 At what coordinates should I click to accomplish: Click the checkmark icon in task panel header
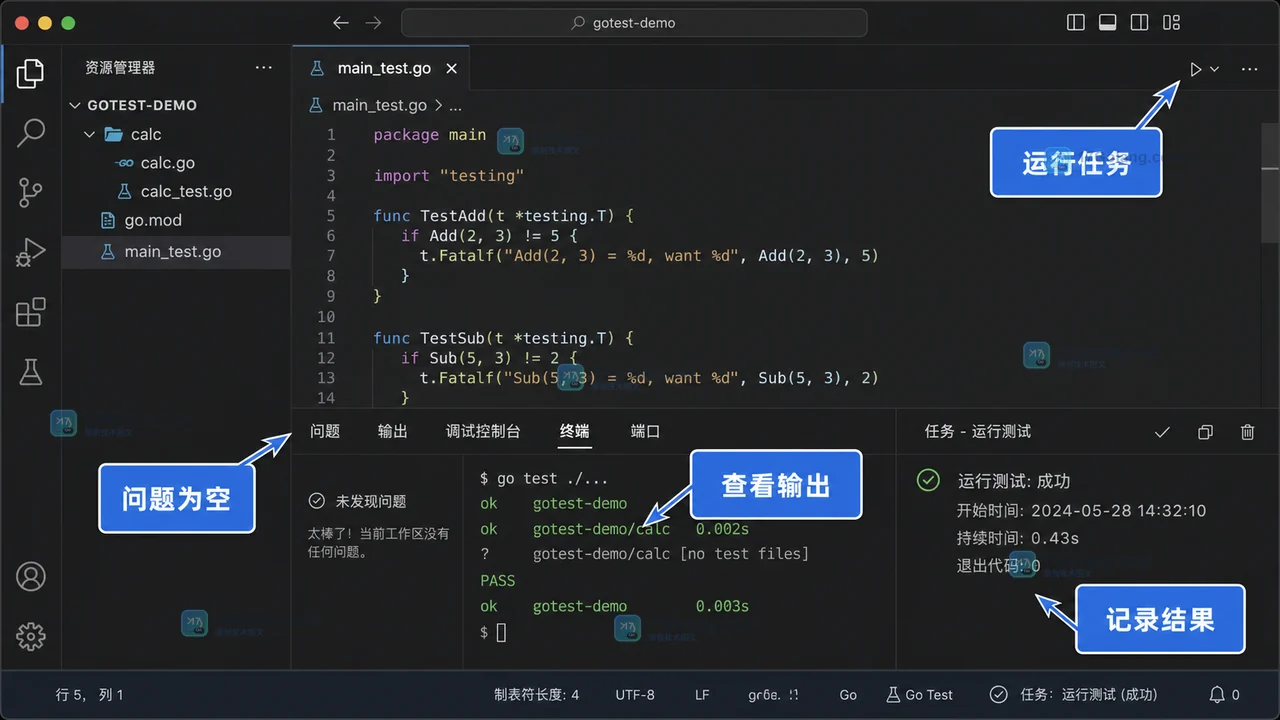1162,432
